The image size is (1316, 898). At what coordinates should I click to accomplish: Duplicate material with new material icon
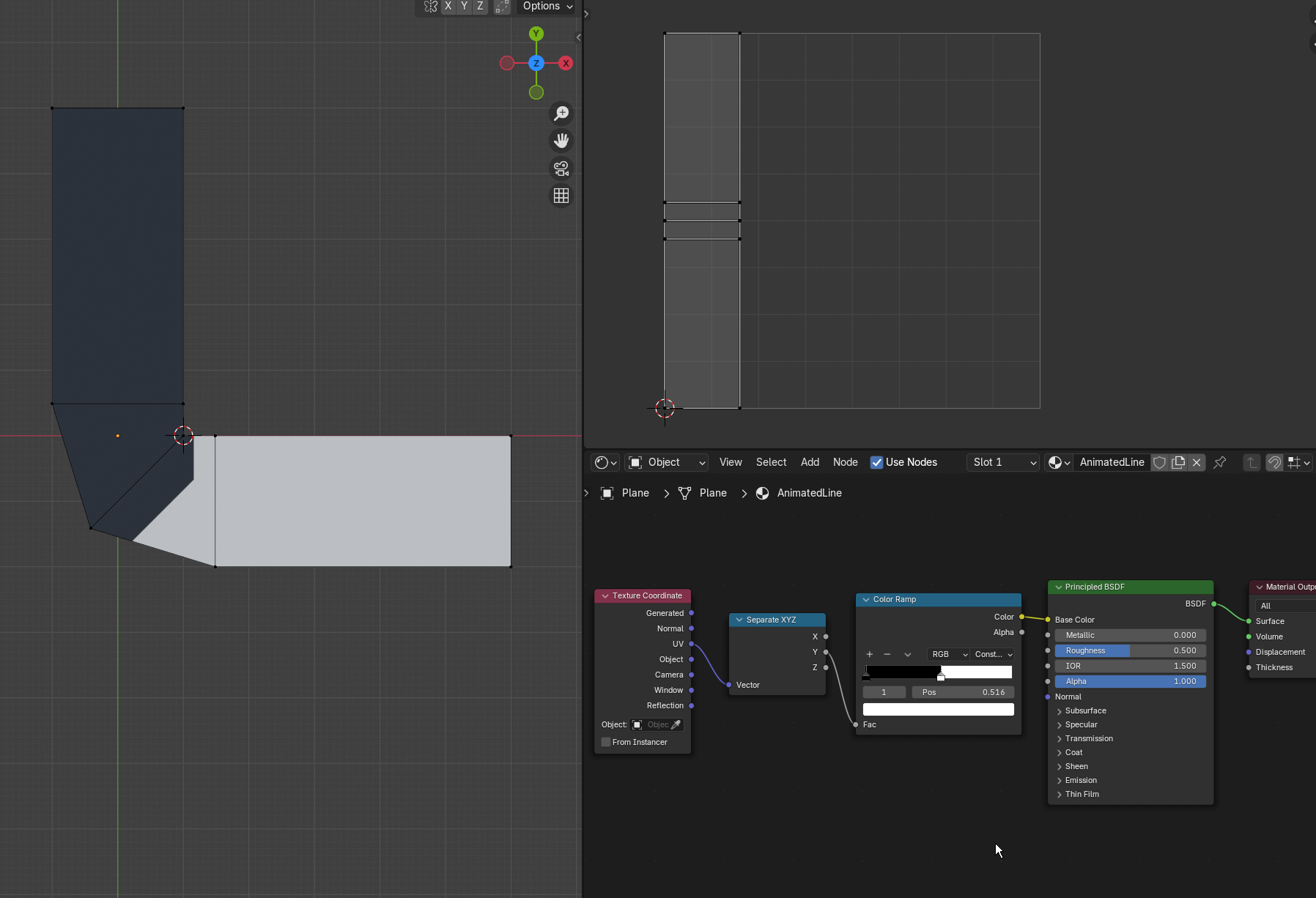click(1178, 462)
